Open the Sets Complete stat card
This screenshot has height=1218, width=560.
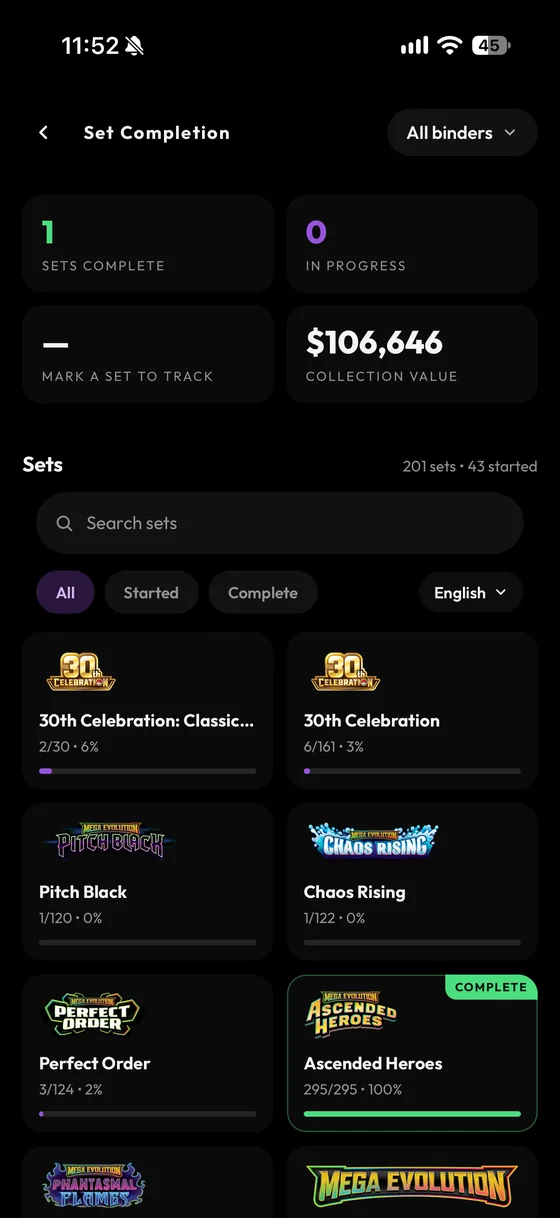(148, 244)
